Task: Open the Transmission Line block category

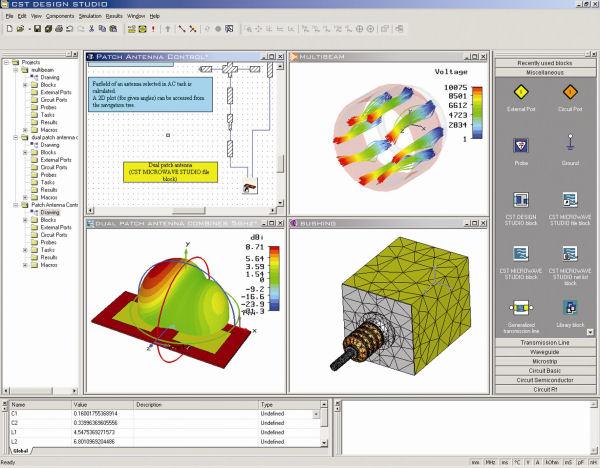Action: [543, 342]
